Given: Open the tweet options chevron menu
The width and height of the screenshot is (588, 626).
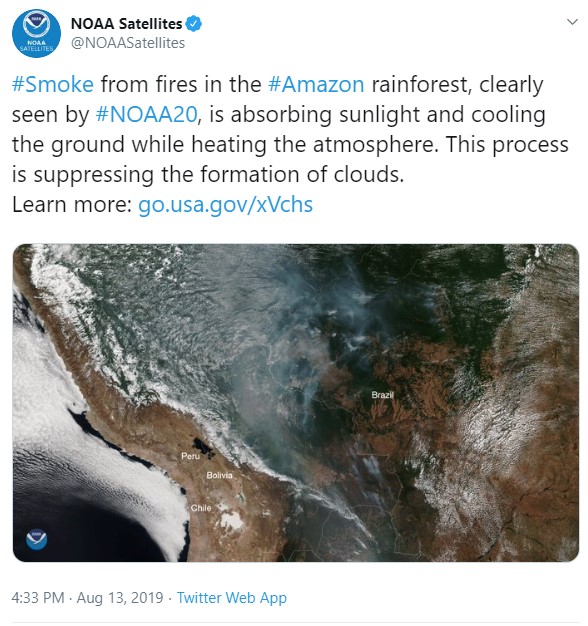Looking at the screenshot, I should (x=572, y=22).
